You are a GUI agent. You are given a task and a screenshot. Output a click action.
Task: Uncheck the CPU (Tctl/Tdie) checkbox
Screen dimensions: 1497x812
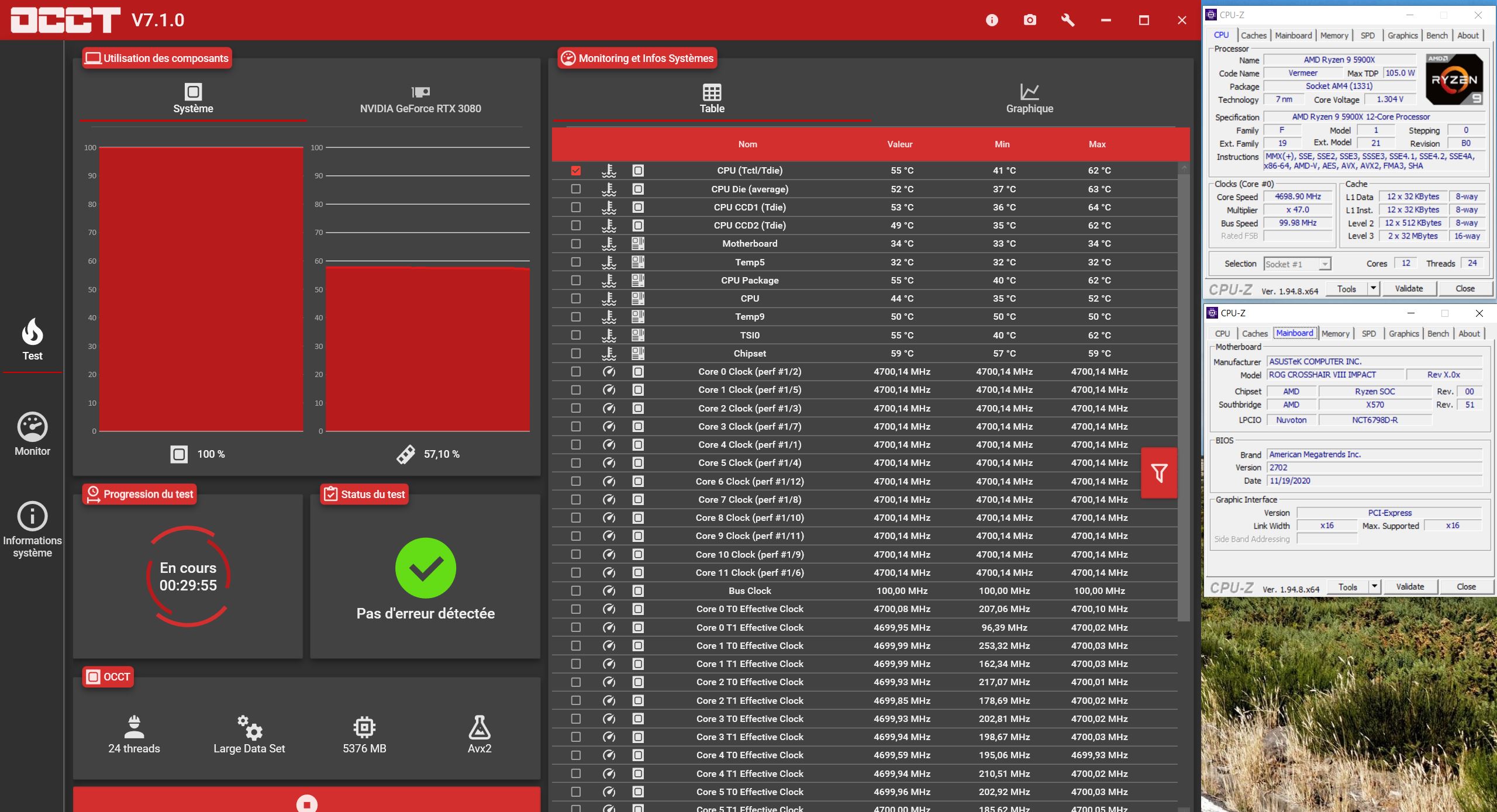click(x=576, y=171)
